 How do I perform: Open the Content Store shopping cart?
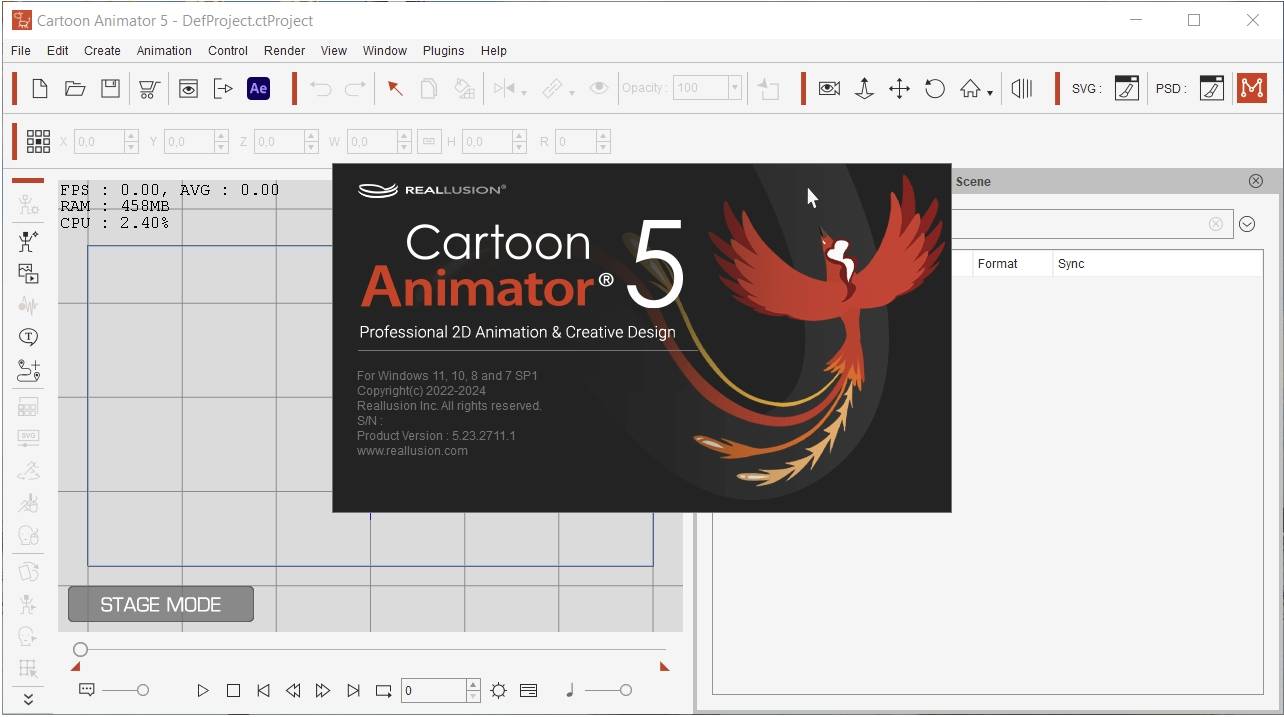148,88
